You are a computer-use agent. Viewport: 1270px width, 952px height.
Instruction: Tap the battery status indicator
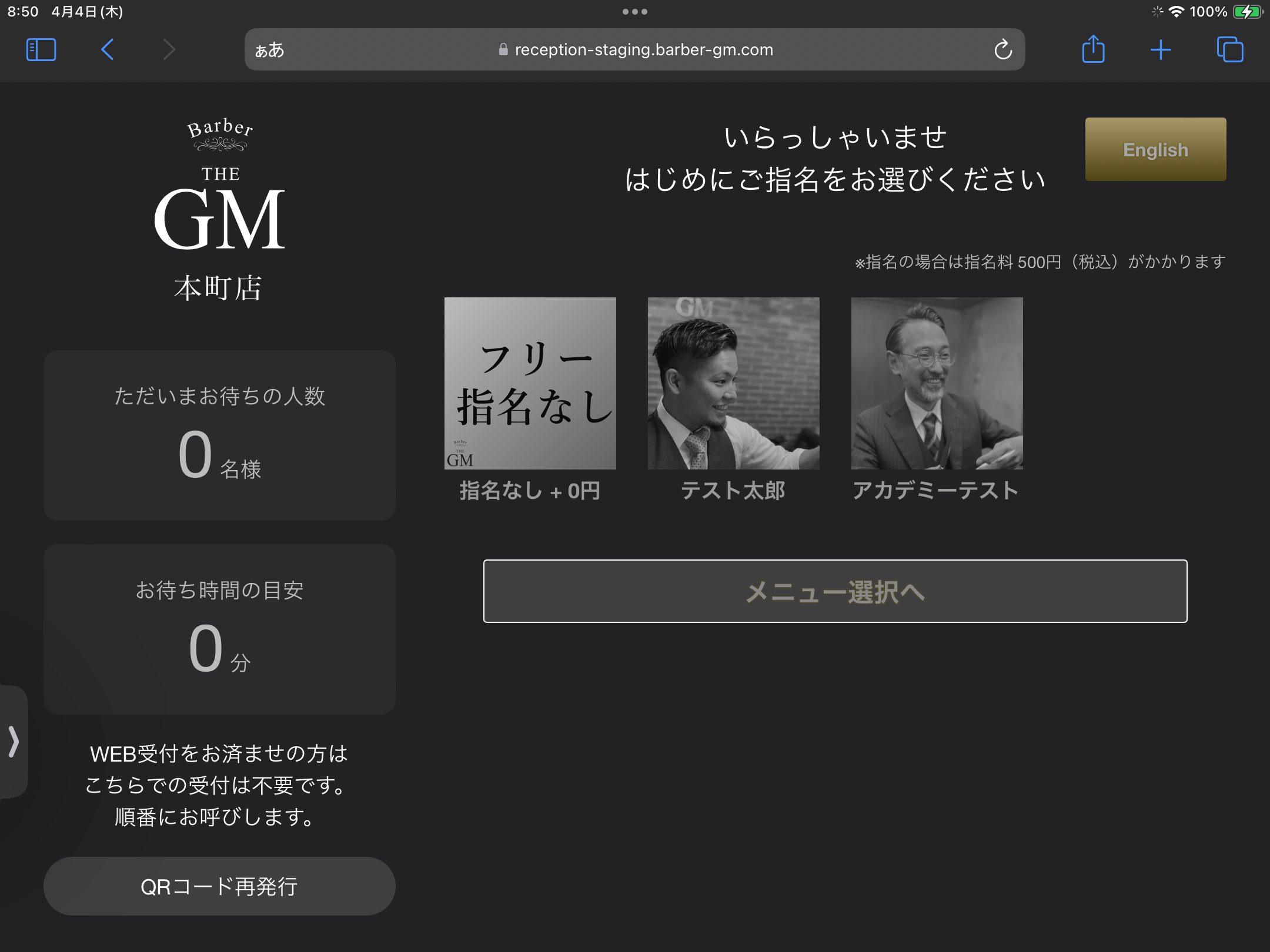coord(1246,12)
